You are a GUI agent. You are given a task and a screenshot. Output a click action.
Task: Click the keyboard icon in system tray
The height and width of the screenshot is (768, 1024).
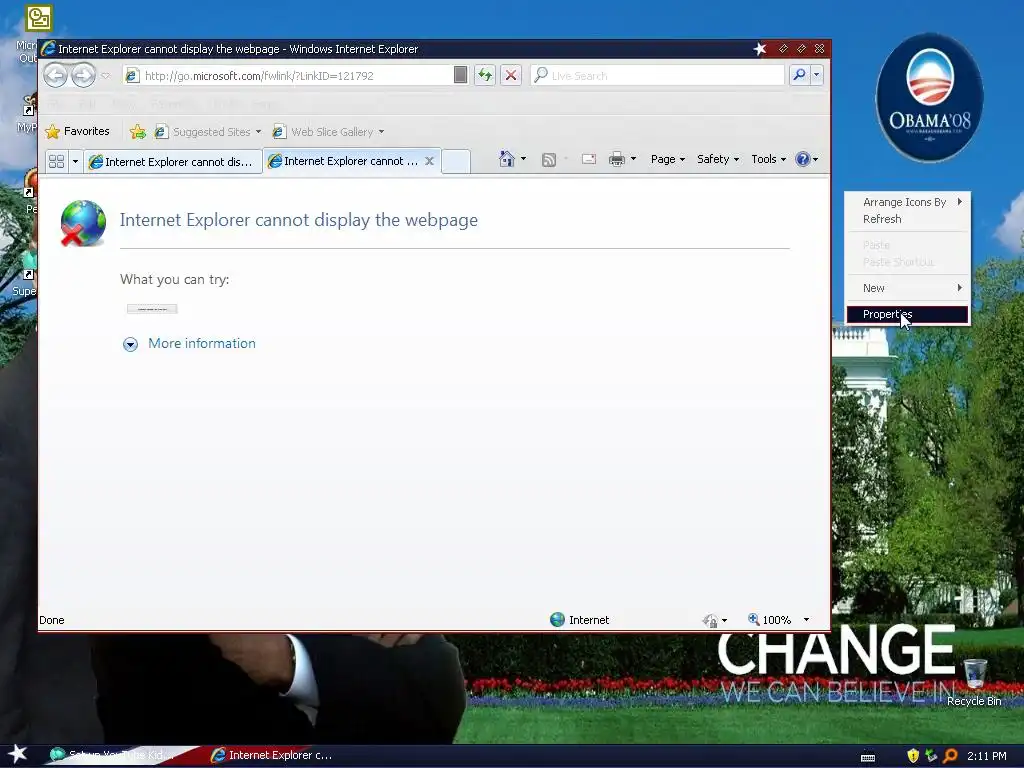(x=867, y=757)
